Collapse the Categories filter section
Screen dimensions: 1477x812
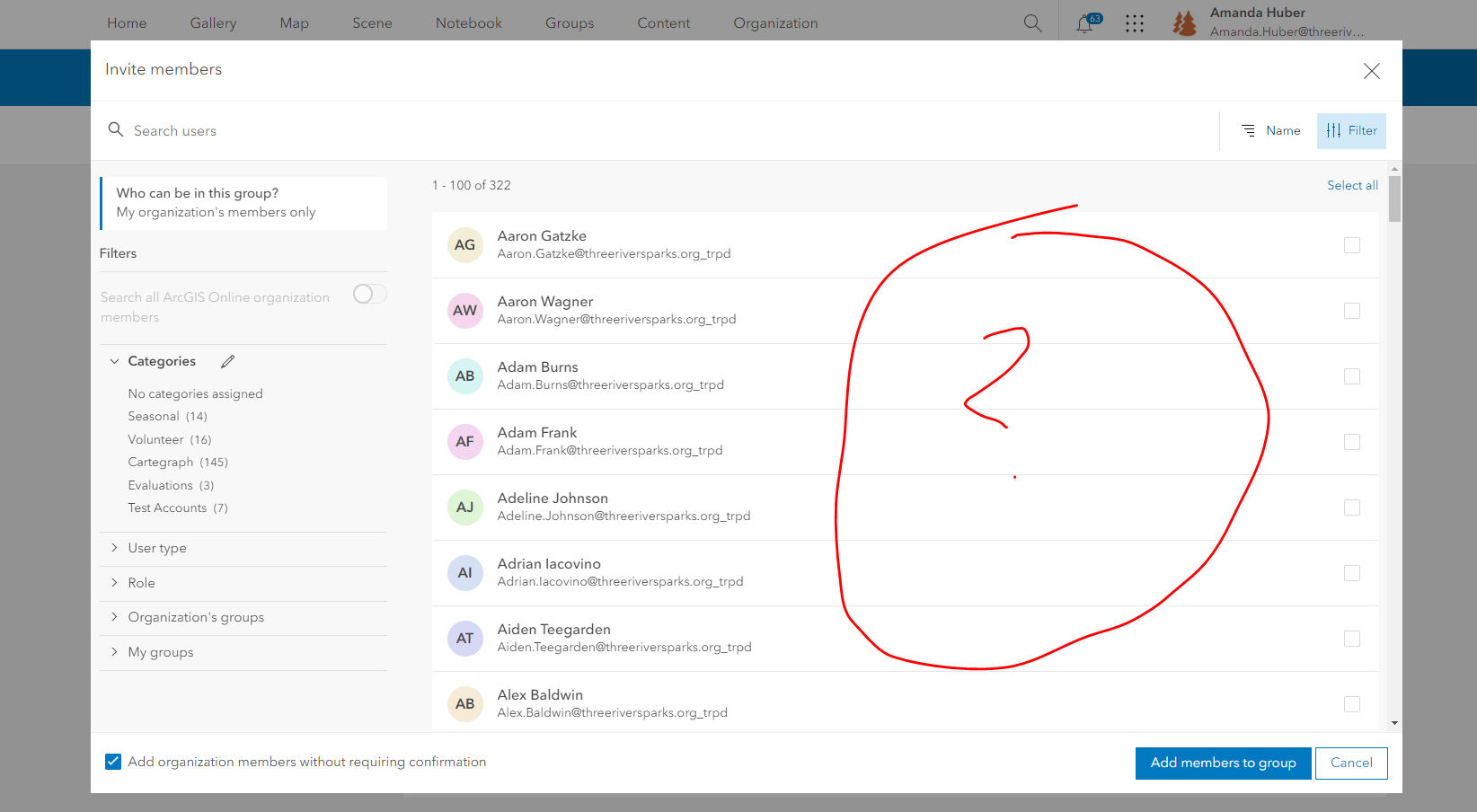pos(114,361)
